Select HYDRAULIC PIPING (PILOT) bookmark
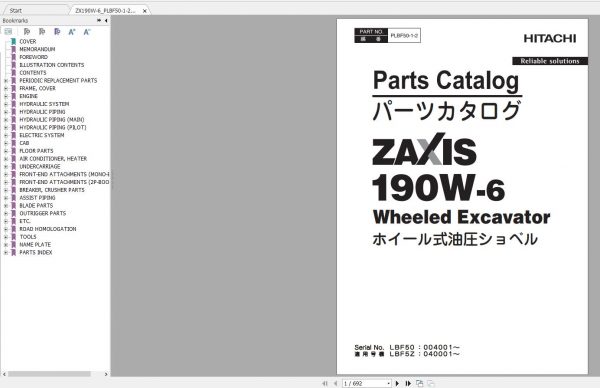Image resolution: width=600 pixels, height=388 pixels. tap(53, 127)
